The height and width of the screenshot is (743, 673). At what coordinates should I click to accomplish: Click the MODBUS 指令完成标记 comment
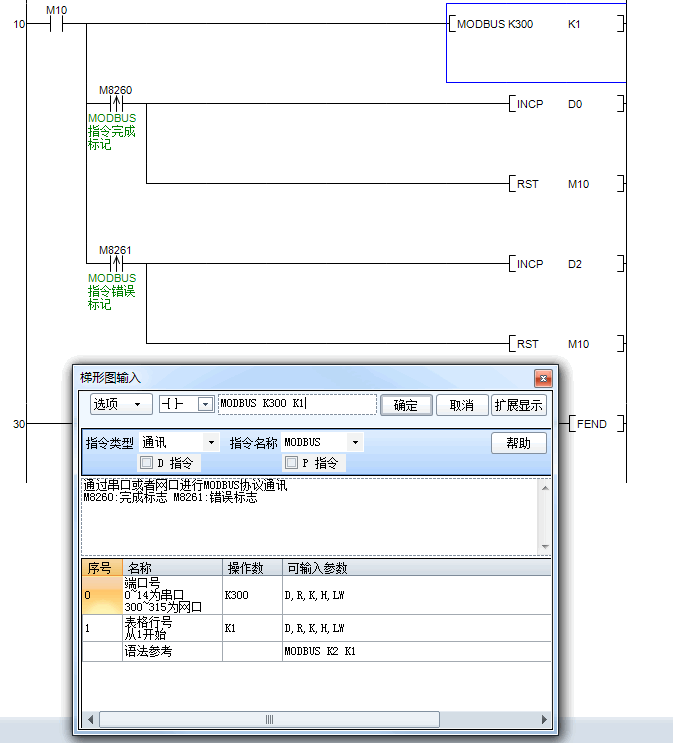[x=112, y=131]
